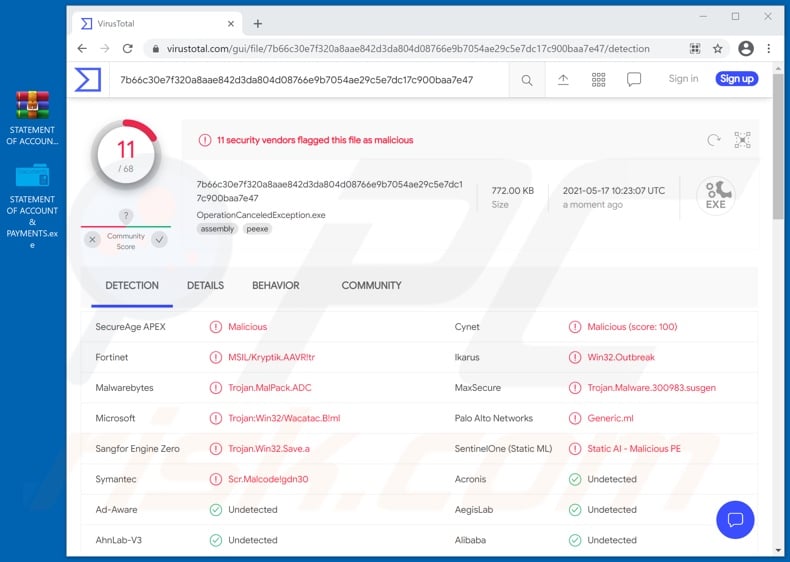
Task: Click the checkmark icon beside Acronis Undetected
Action: 575,479
